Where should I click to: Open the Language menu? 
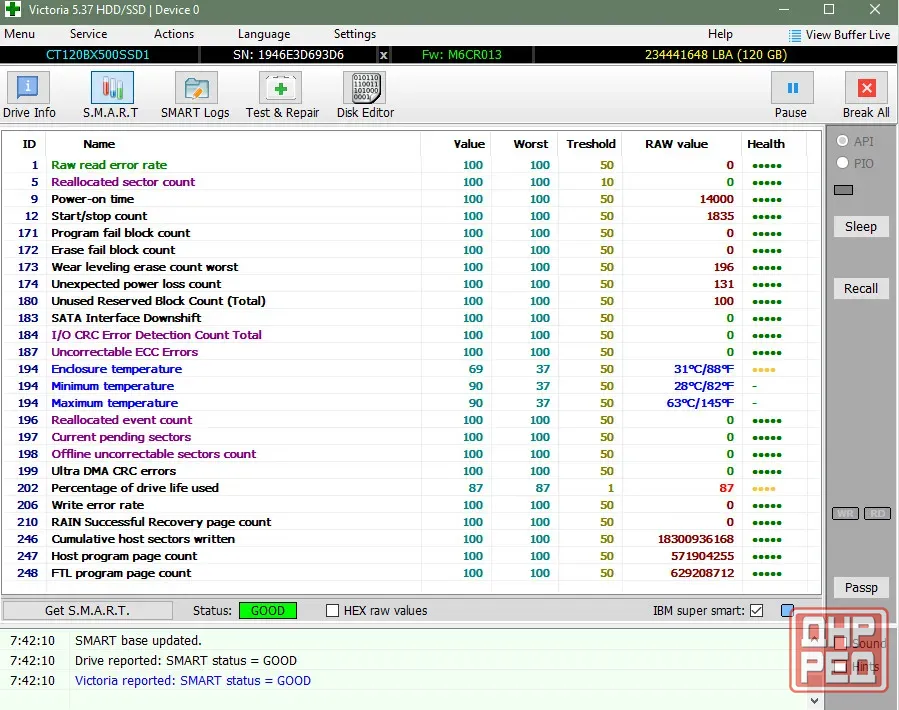264,34
